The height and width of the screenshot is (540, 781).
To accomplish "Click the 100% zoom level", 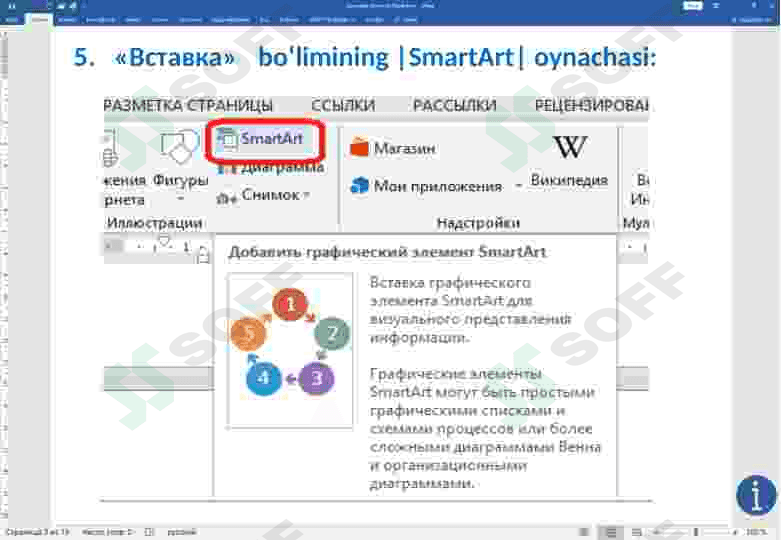I will (x=756, y=532).
